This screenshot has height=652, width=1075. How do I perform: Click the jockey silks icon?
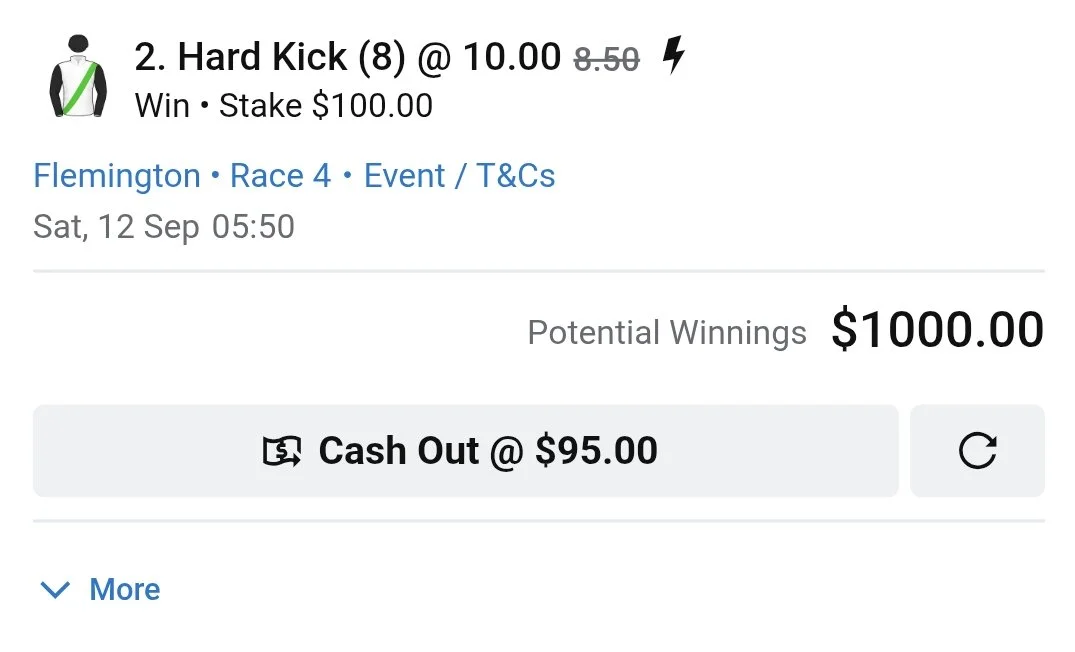[78, 75]
